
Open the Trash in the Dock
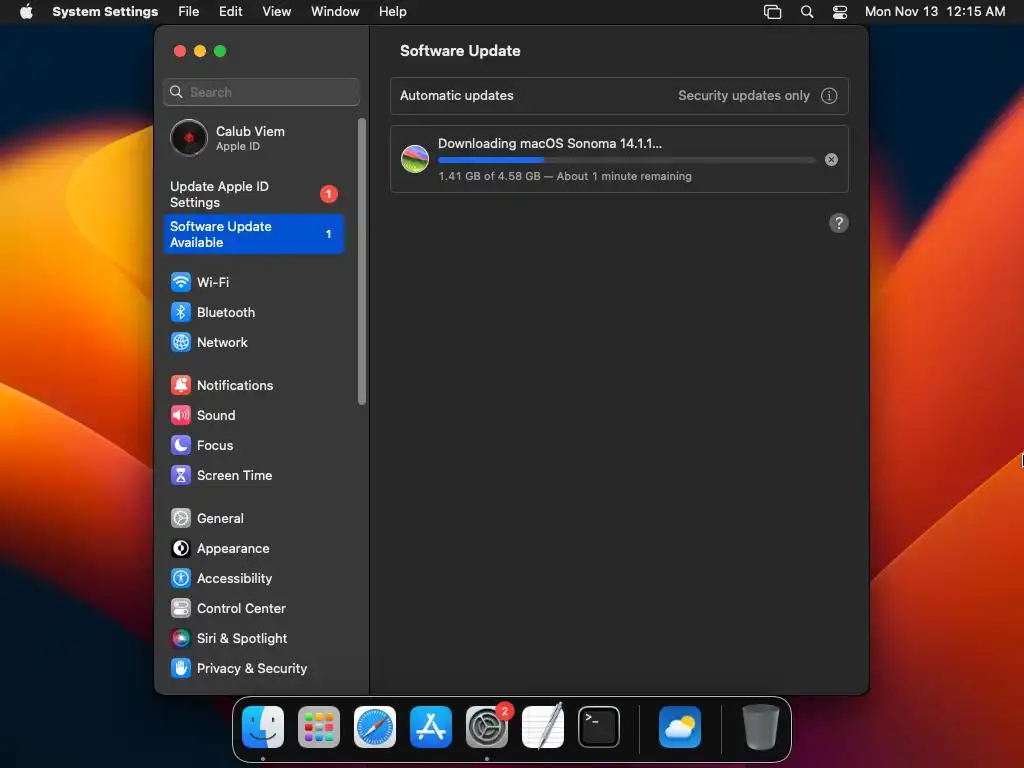pyautogui.click(x=761, y=727)
